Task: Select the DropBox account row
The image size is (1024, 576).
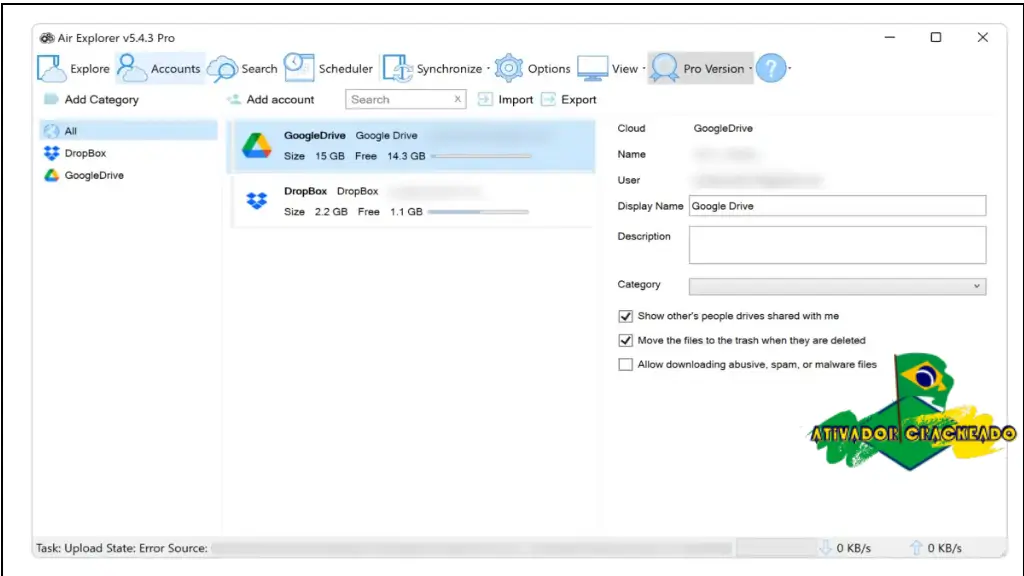Action: pos(411,201)
